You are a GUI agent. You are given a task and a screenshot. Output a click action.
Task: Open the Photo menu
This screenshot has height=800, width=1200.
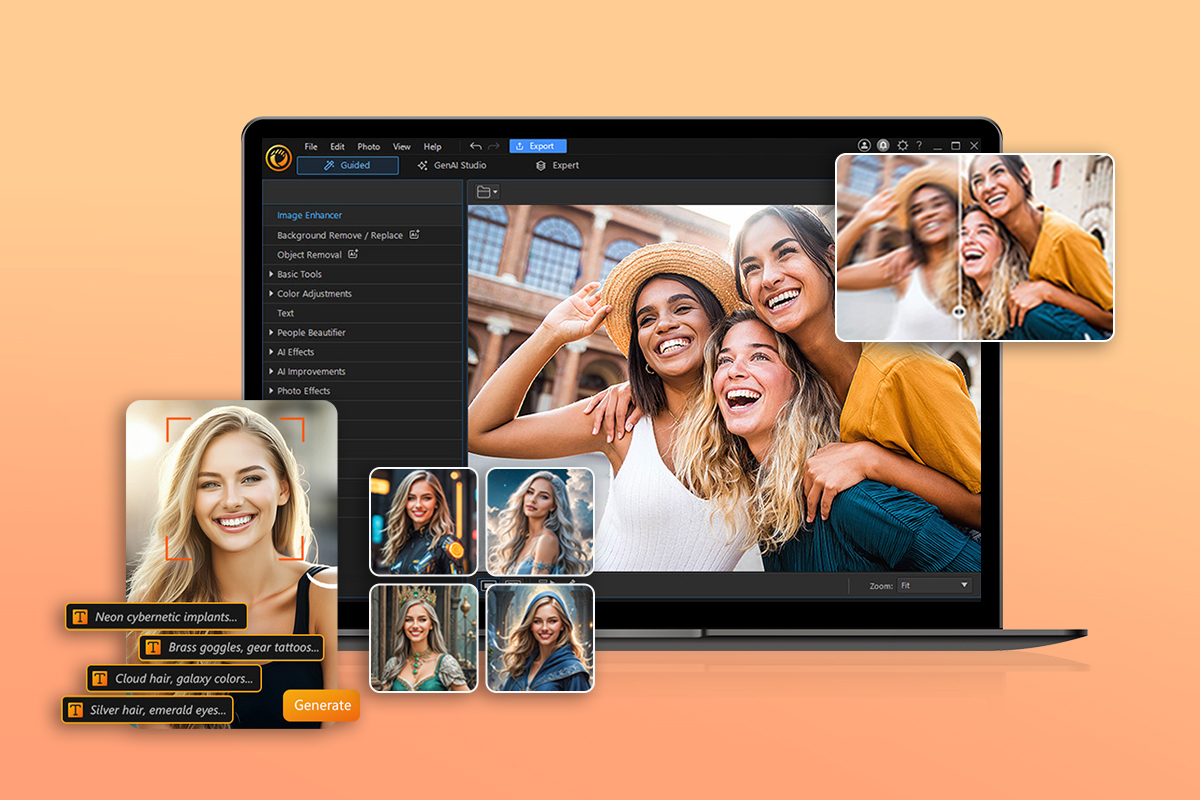368,146
